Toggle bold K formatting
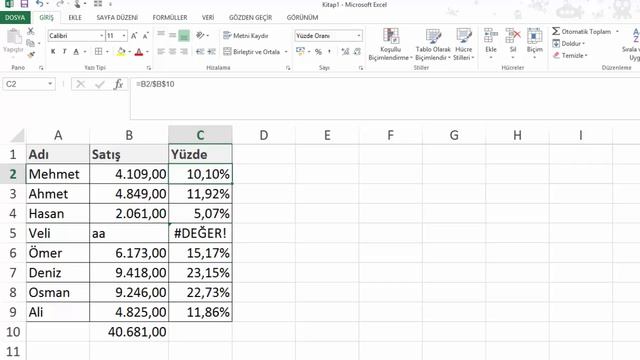 pos(53,51)
